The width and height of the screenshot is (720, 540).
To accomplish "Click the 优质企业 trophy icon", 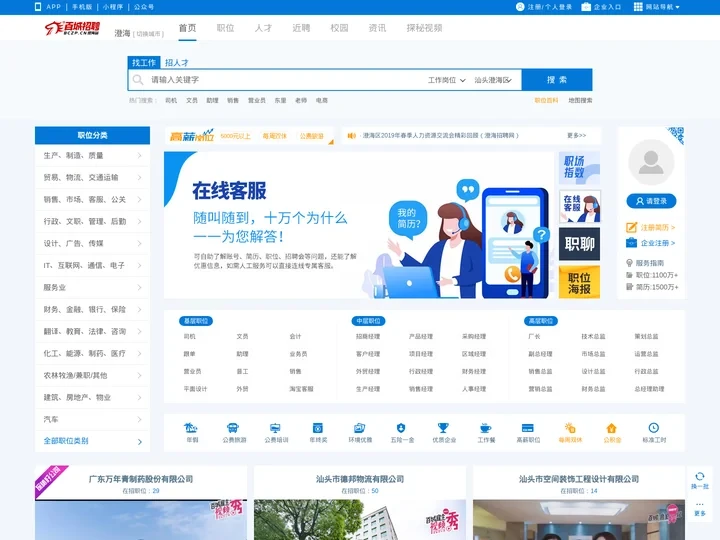I will pyautogui.click(x=443, y=428).
